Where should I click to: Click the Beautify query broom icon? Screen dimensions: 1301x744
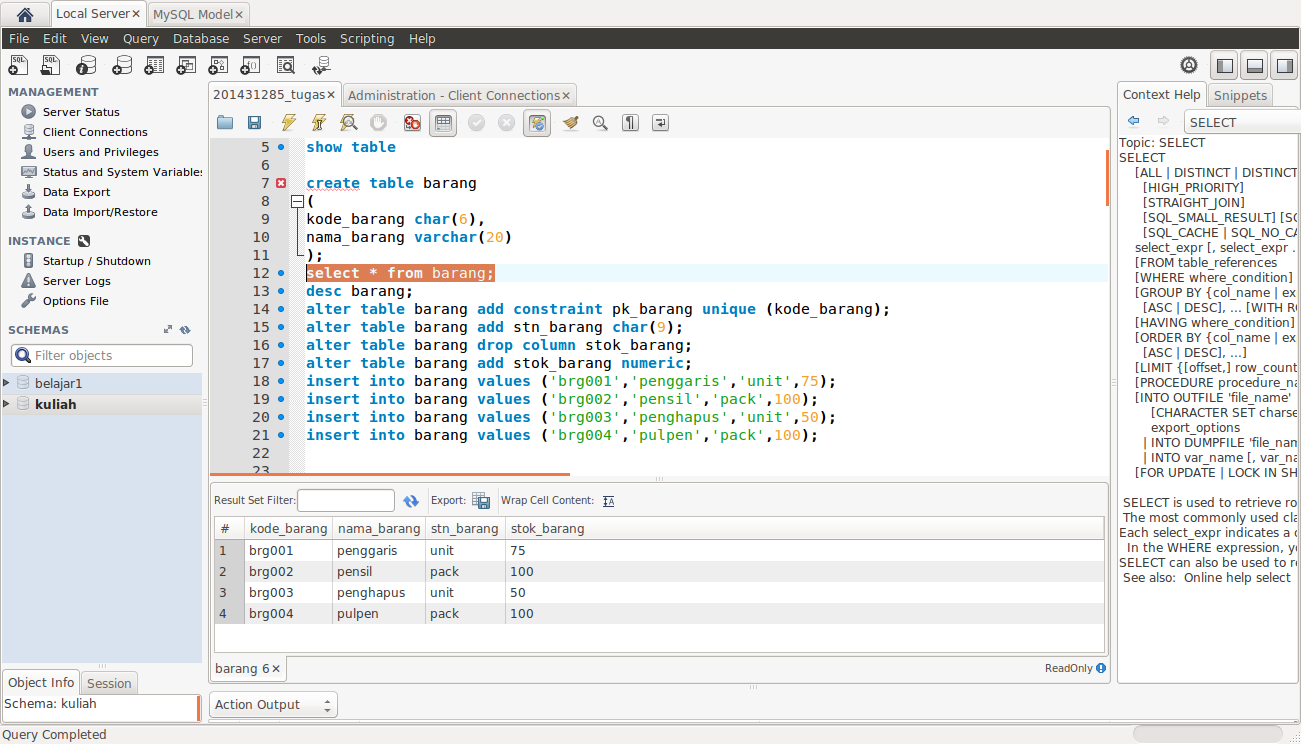570,123
